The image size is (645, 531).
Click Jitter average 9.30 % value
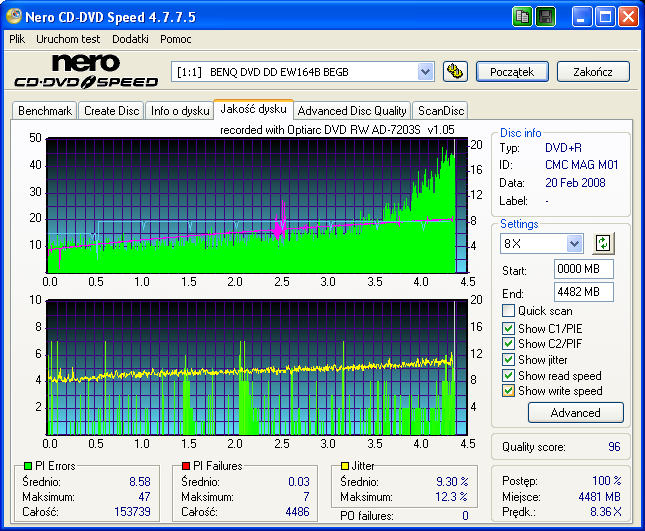click(x=452, y=482)
